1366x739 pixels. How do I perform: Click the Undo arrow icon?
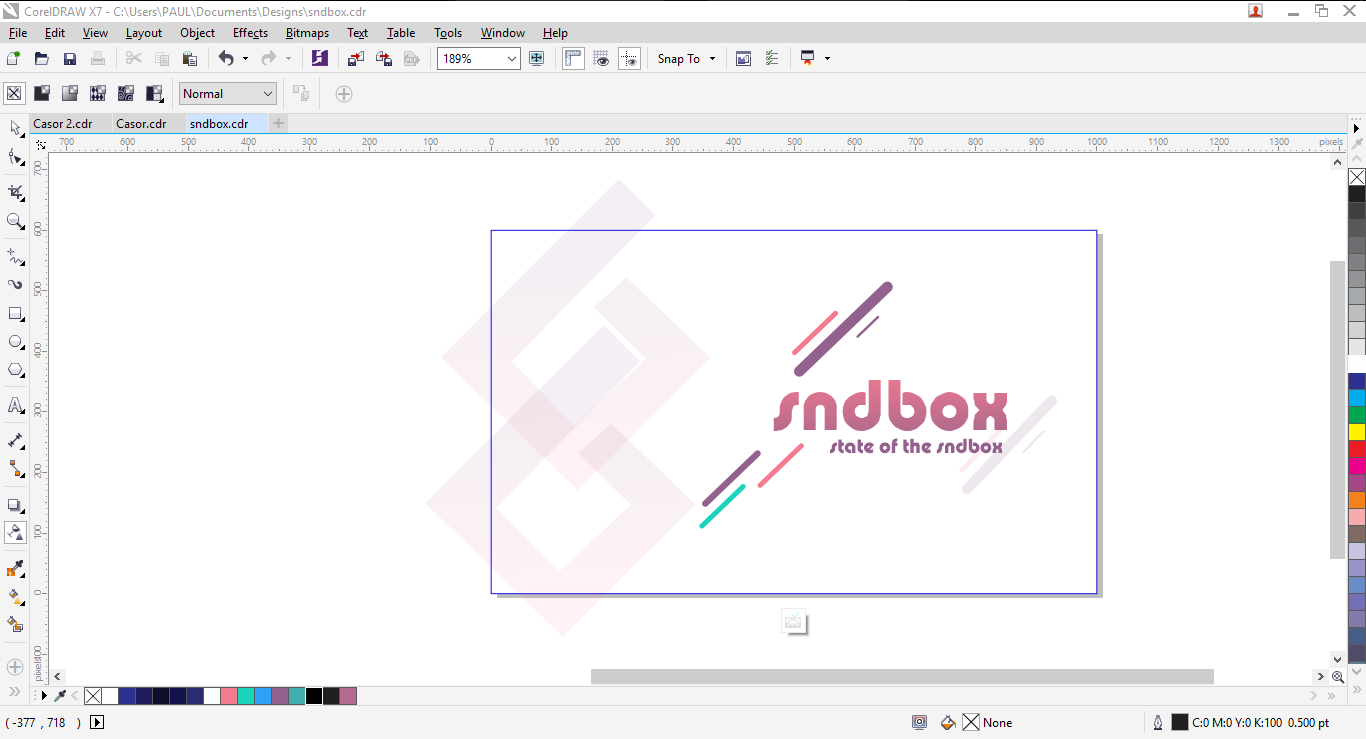point(226,59)
